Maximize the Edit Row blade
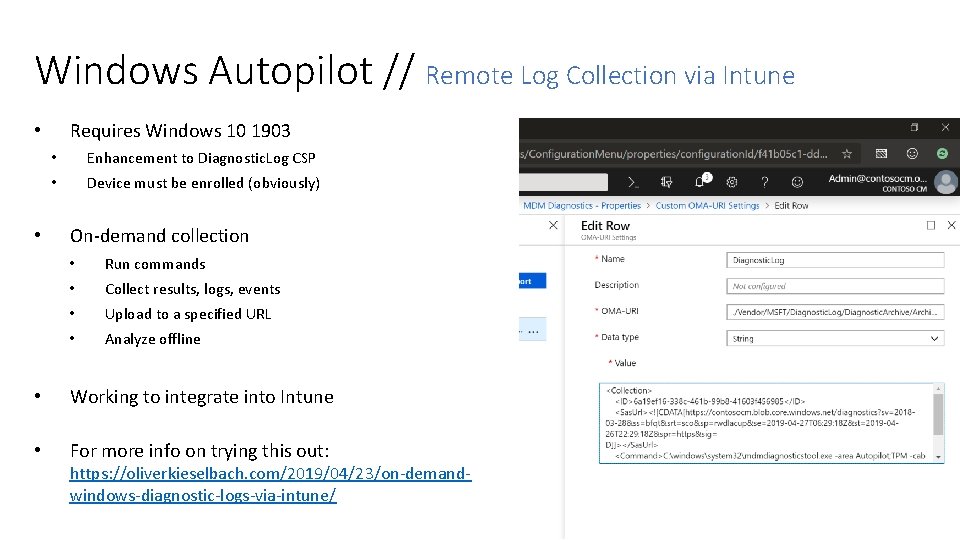 pos(931,225)
